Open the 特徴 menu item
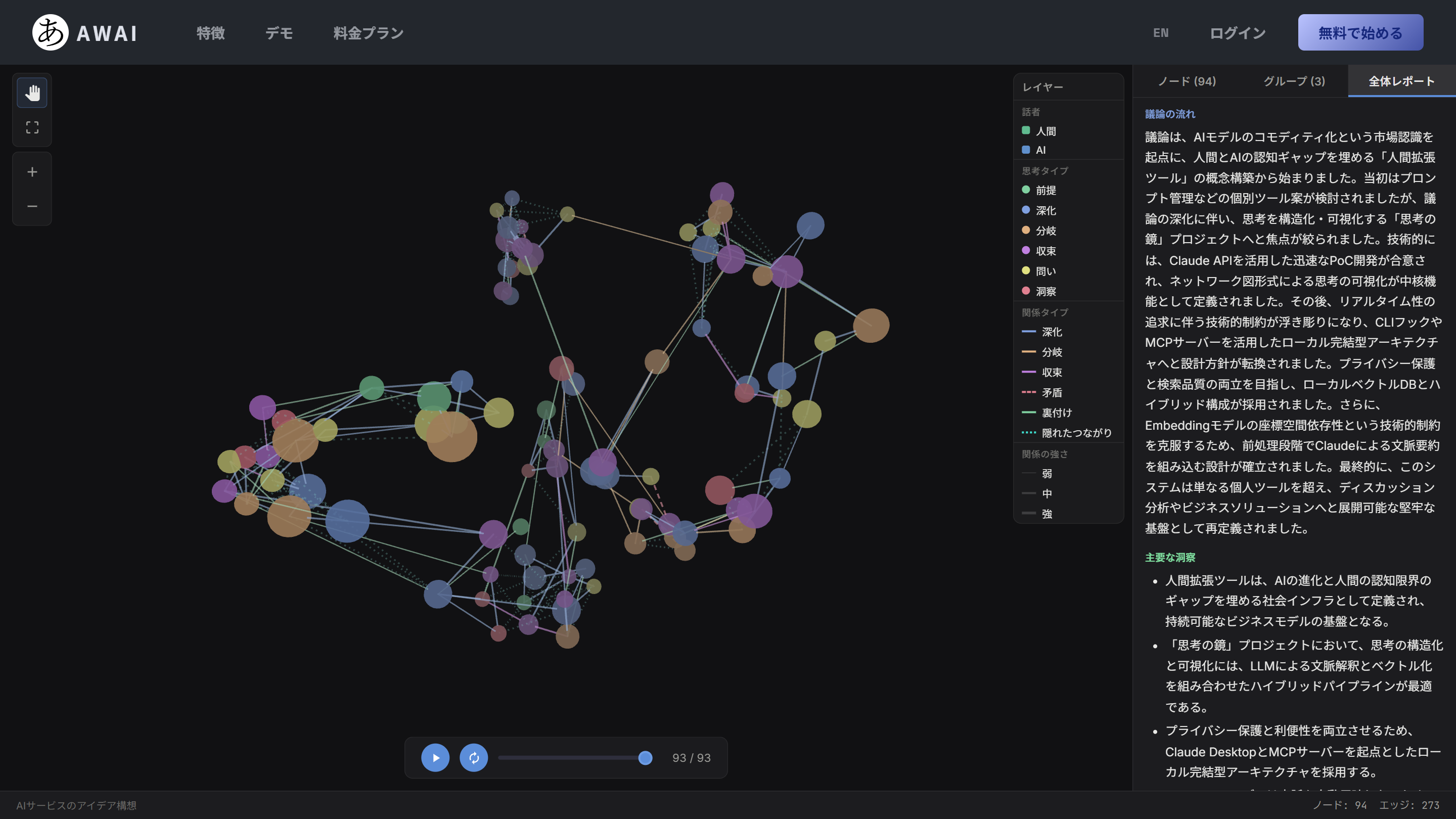Screen dimensions: 1456x819 [x=210, y=33]
